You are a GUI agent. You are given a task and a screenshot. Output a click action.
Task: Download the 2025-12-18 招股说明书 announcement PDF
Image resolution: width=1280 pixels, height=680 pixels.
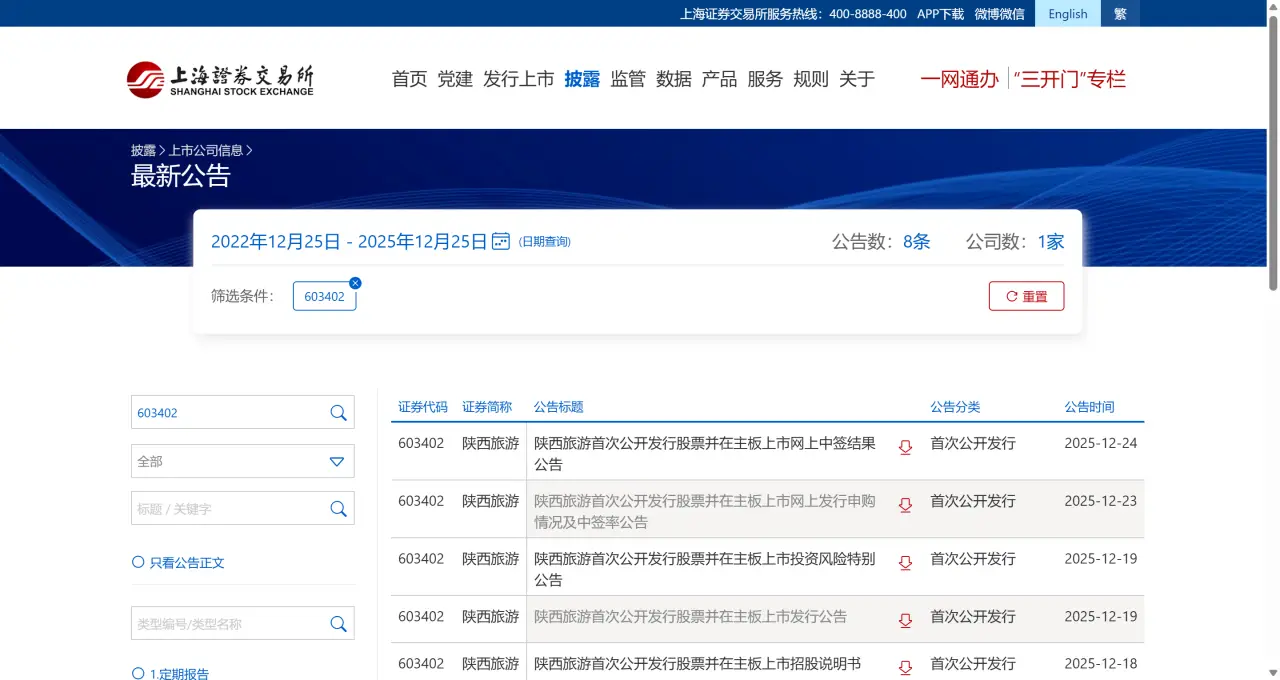pyautogui.click(x=905, y=666)
